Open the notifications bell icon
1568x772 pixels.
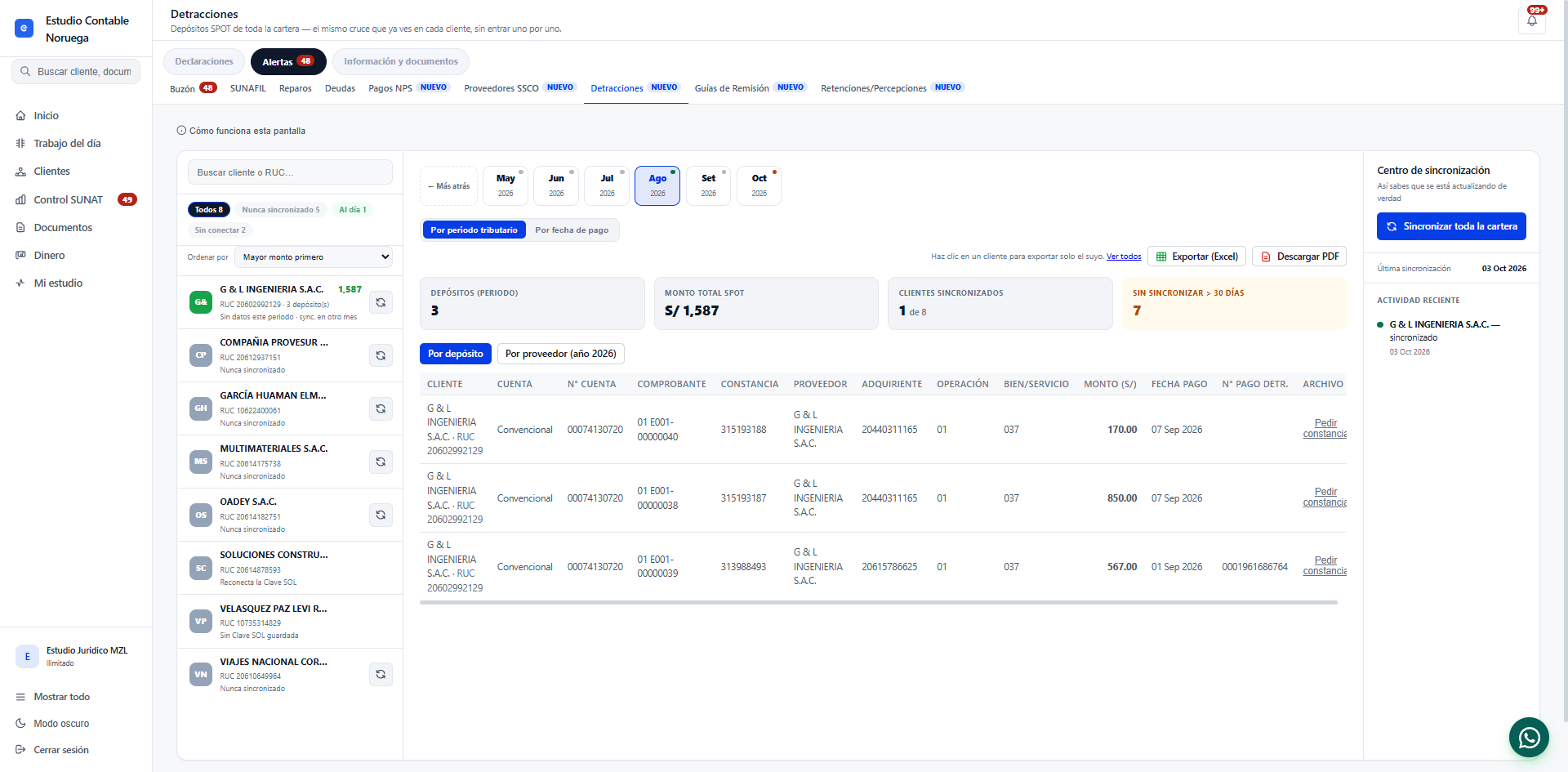(1532, 20)
